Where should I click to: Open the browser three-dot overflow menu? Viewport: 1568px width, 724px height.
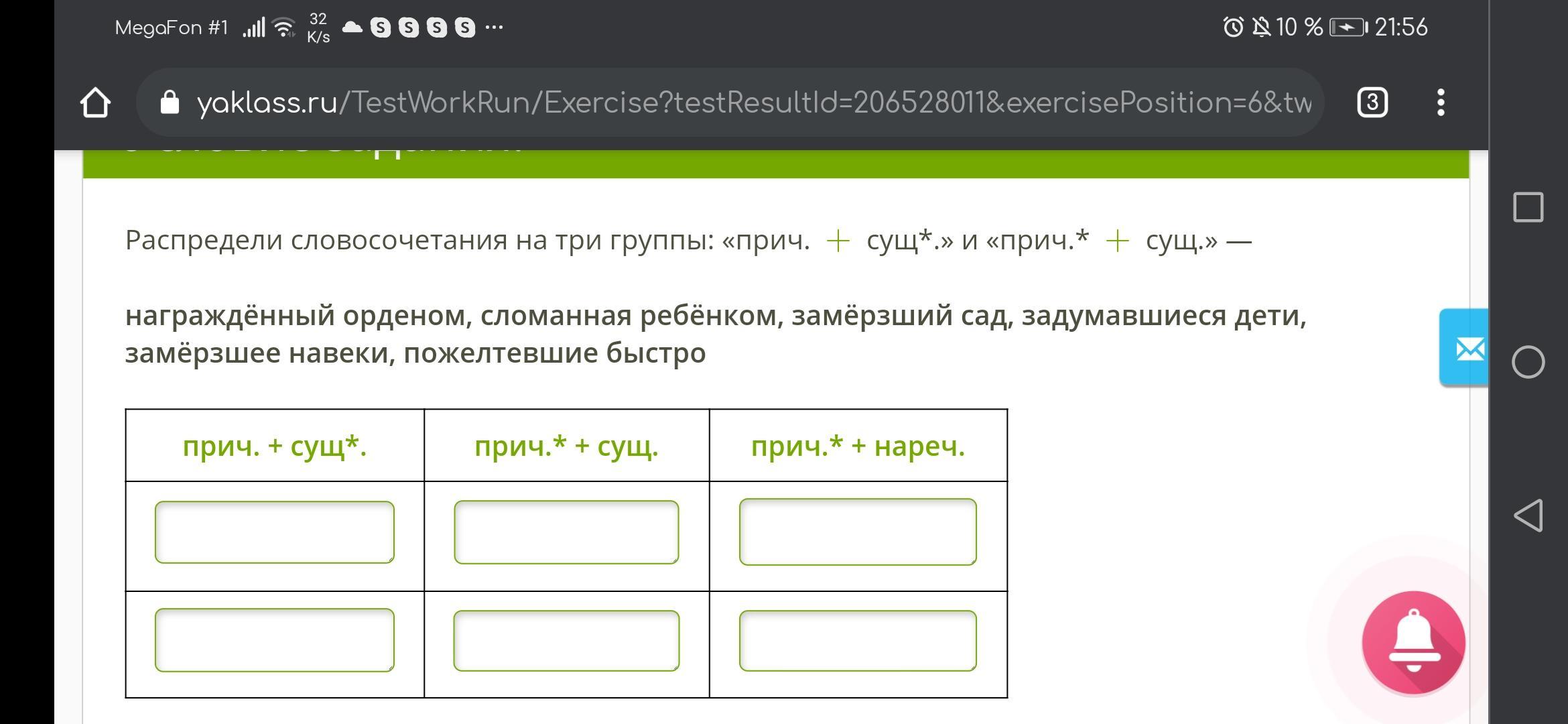1441,103
